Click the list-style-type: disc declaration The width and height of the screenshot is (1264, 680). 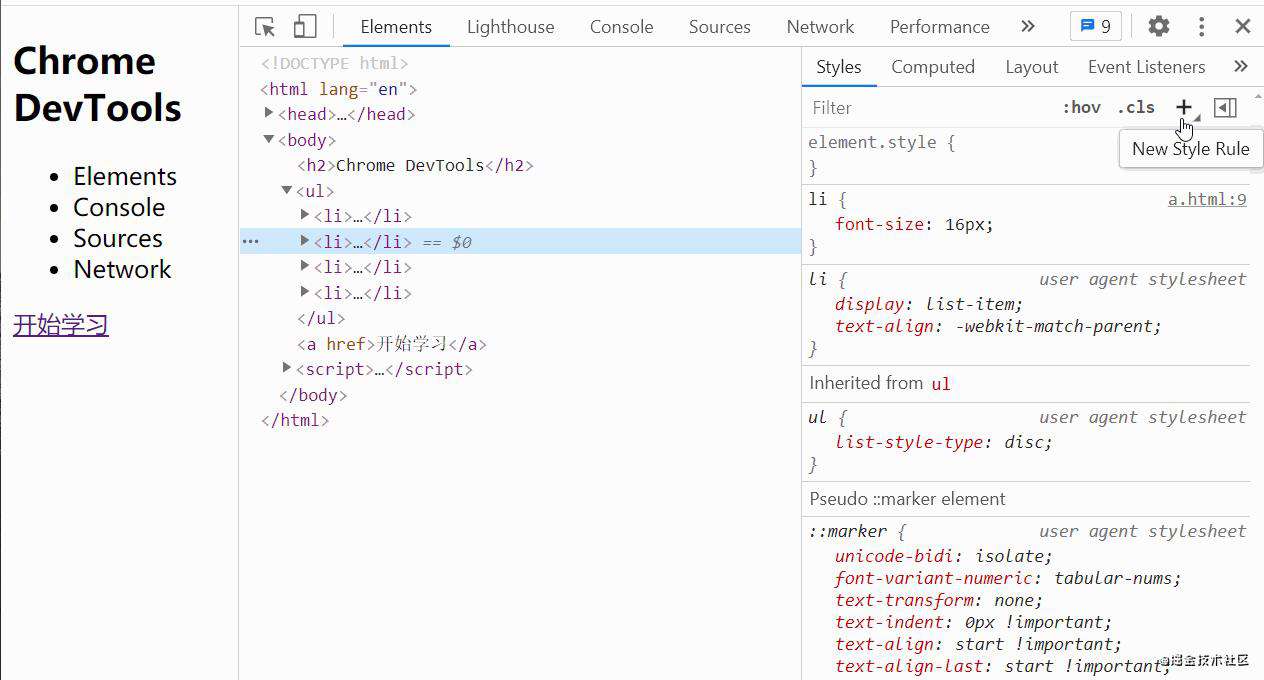coord(944,442)
